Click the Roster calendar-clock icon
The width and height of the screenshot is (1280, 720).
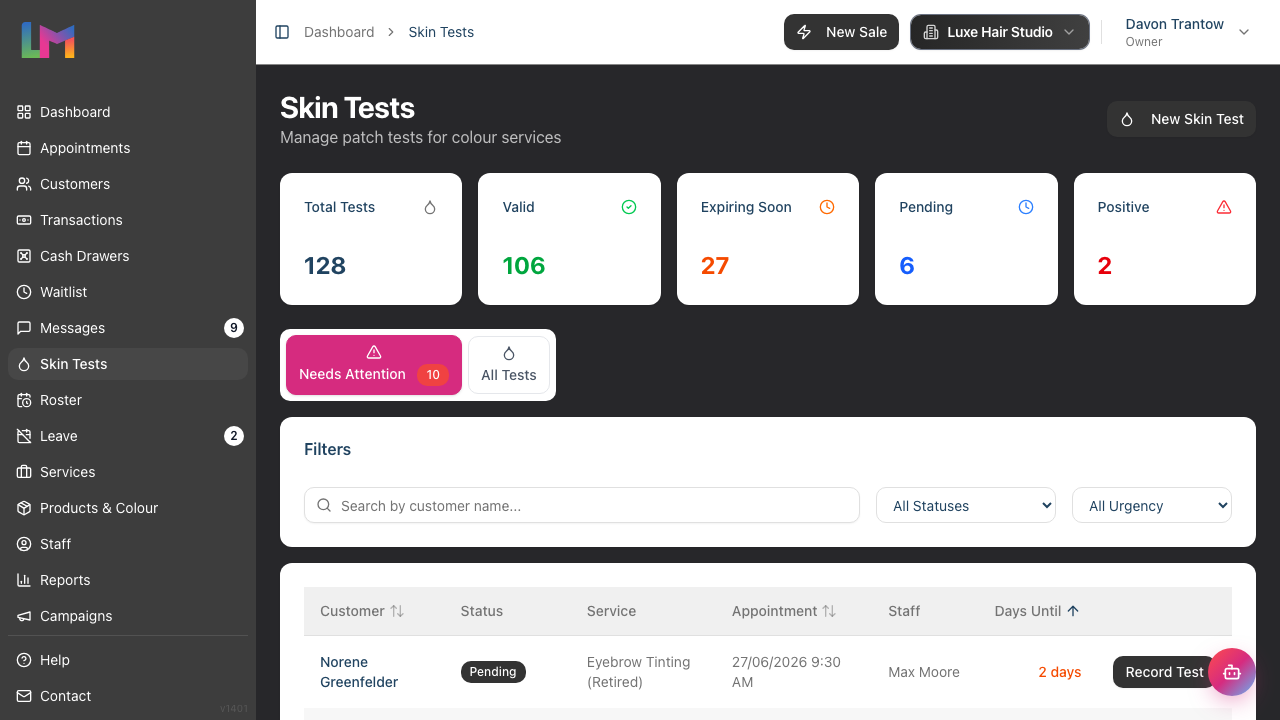(x=24, y=400)
